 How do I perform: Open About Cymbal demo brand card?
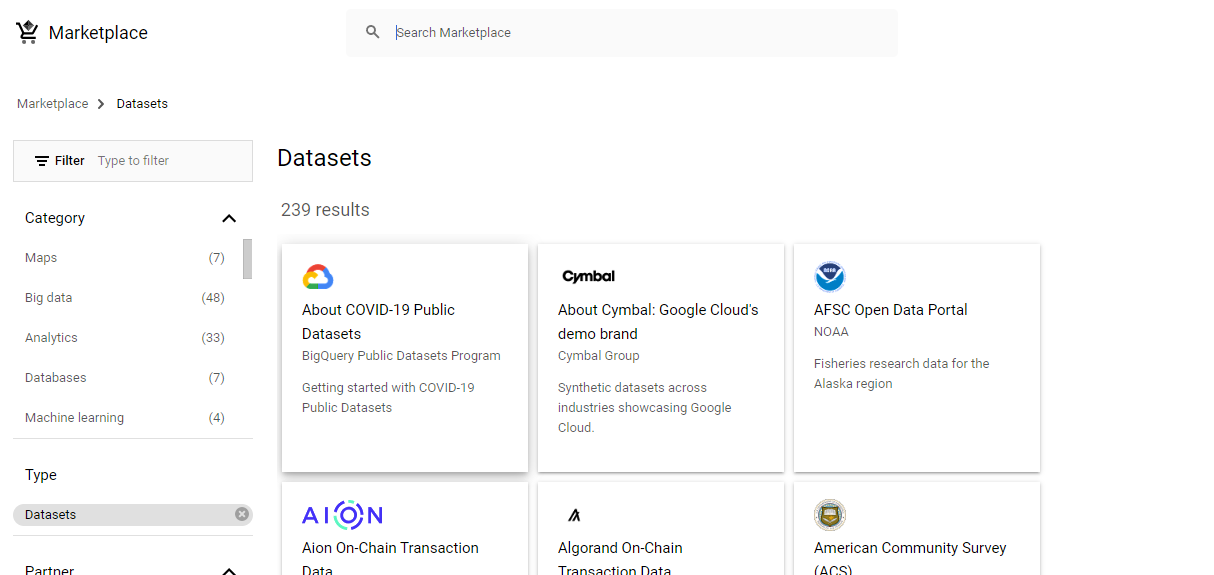click(661, 358)
